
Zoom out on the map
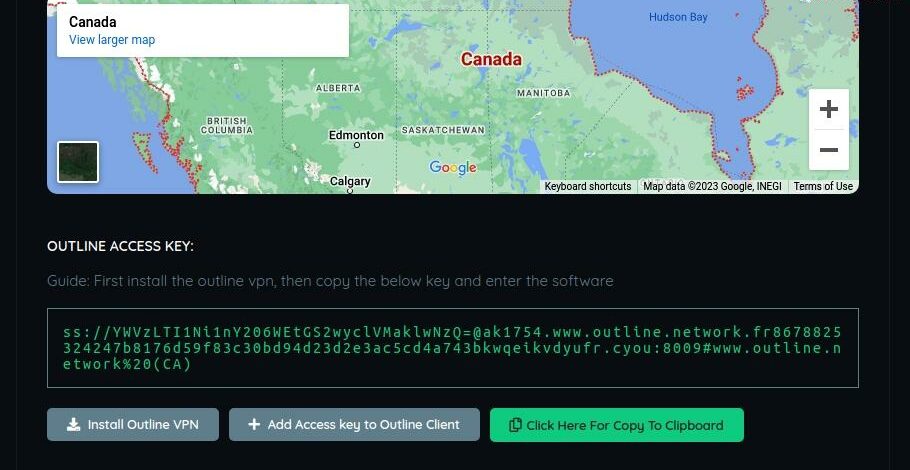(x=829, y=150)
